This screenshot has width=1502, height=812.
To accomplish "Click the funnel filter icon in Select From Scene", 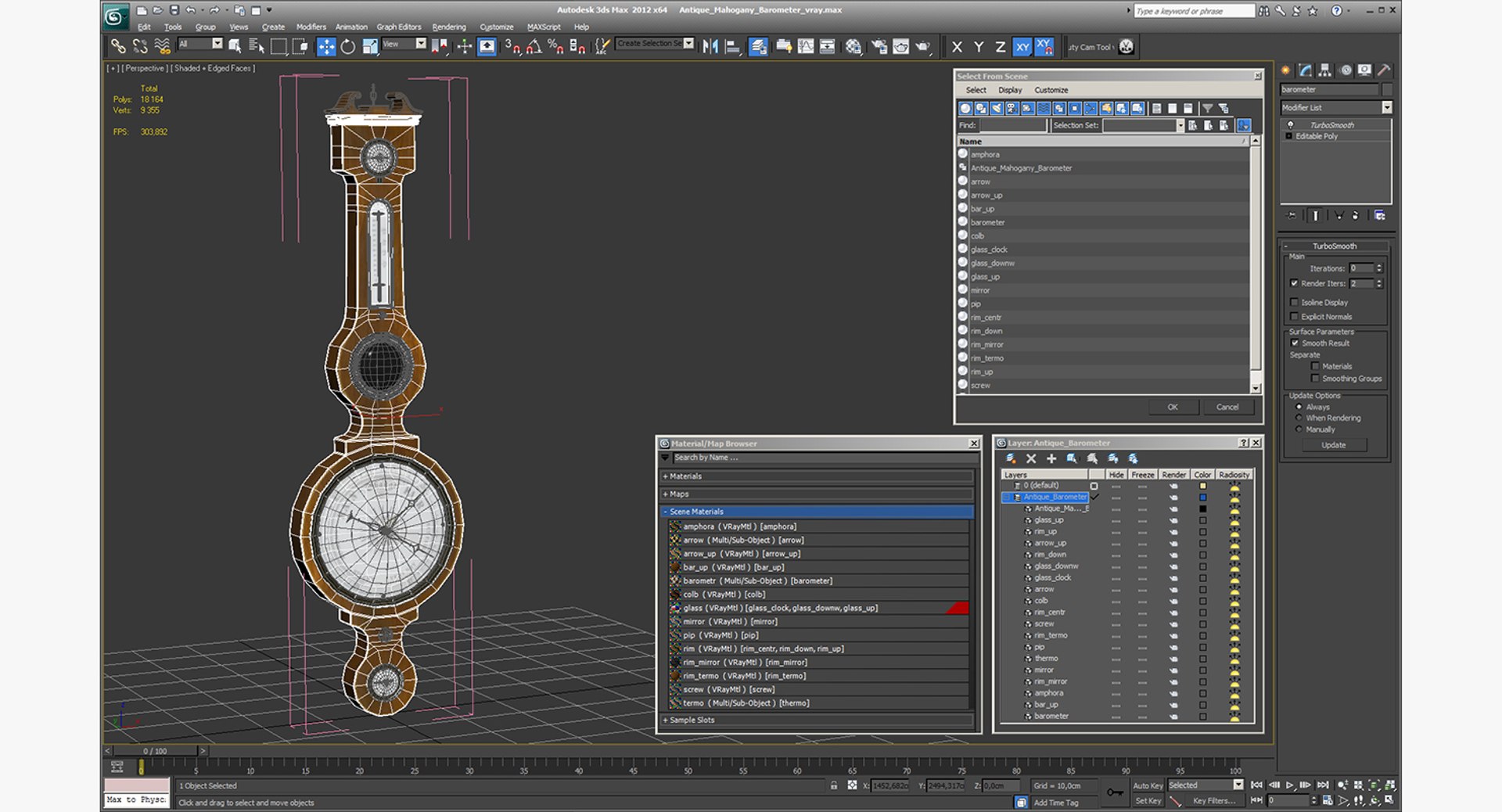I will (x=1207, y=109).
